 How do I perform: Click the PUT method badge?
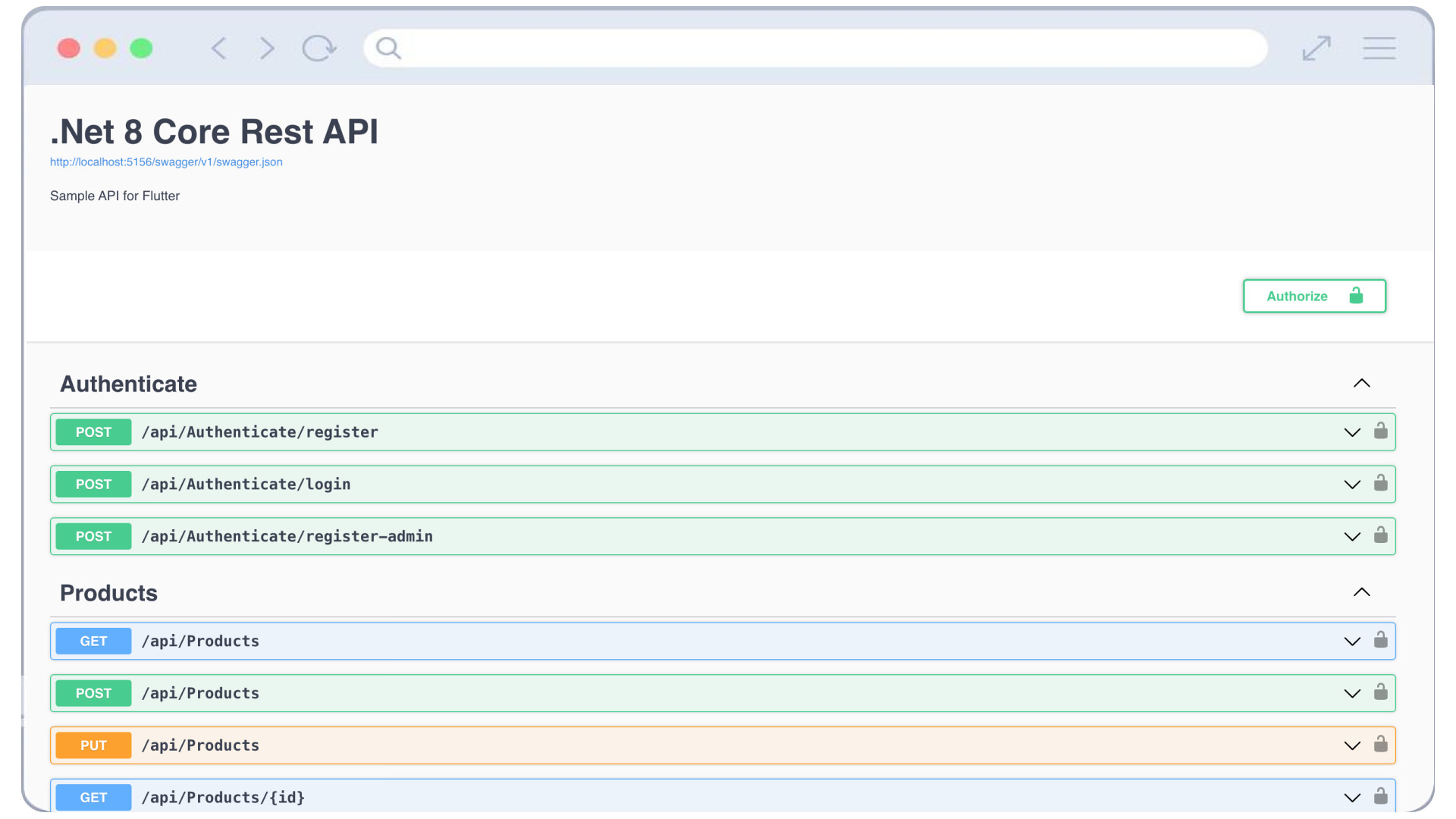click(x=93, y=745)
